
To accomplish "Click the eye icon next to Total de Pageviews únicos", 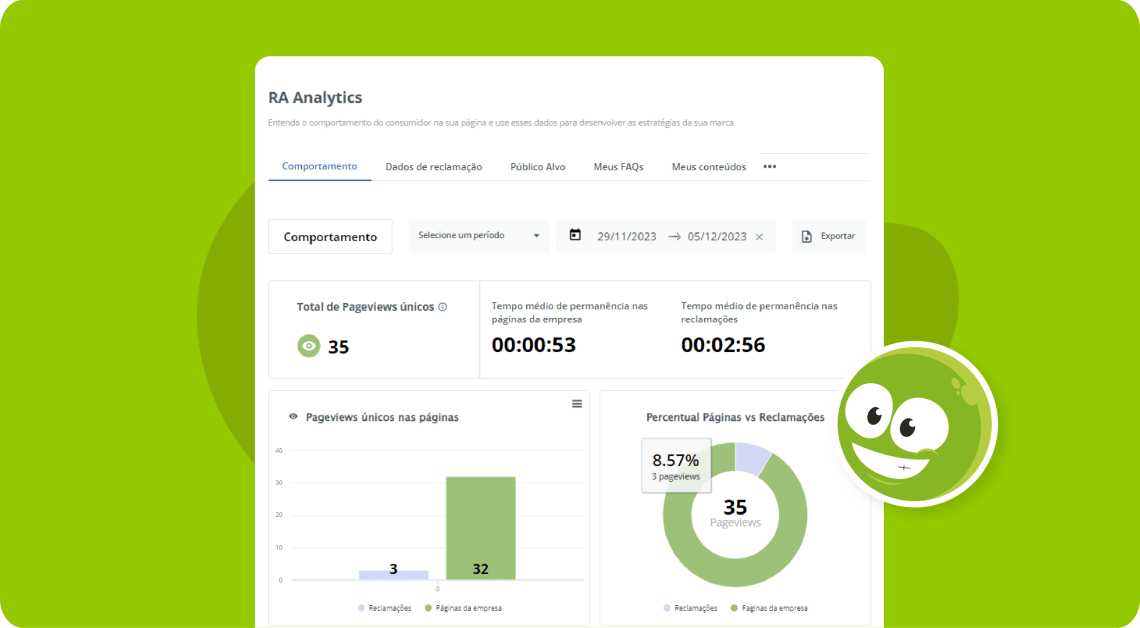I will [308, 346].
